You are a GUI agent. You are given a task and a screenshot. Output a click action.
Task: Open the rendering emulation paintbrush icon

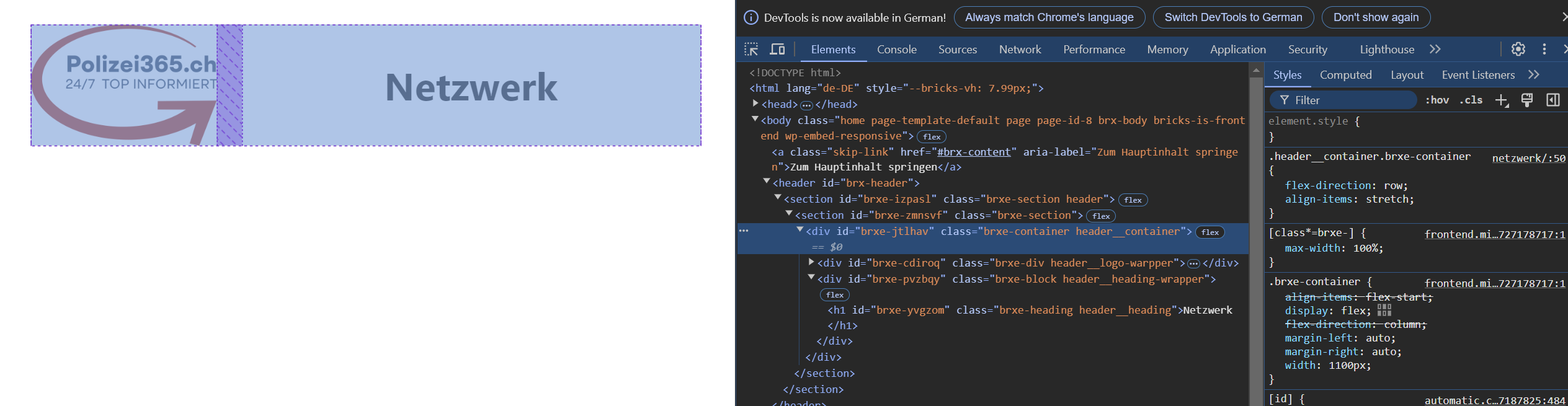[1527, 100]
